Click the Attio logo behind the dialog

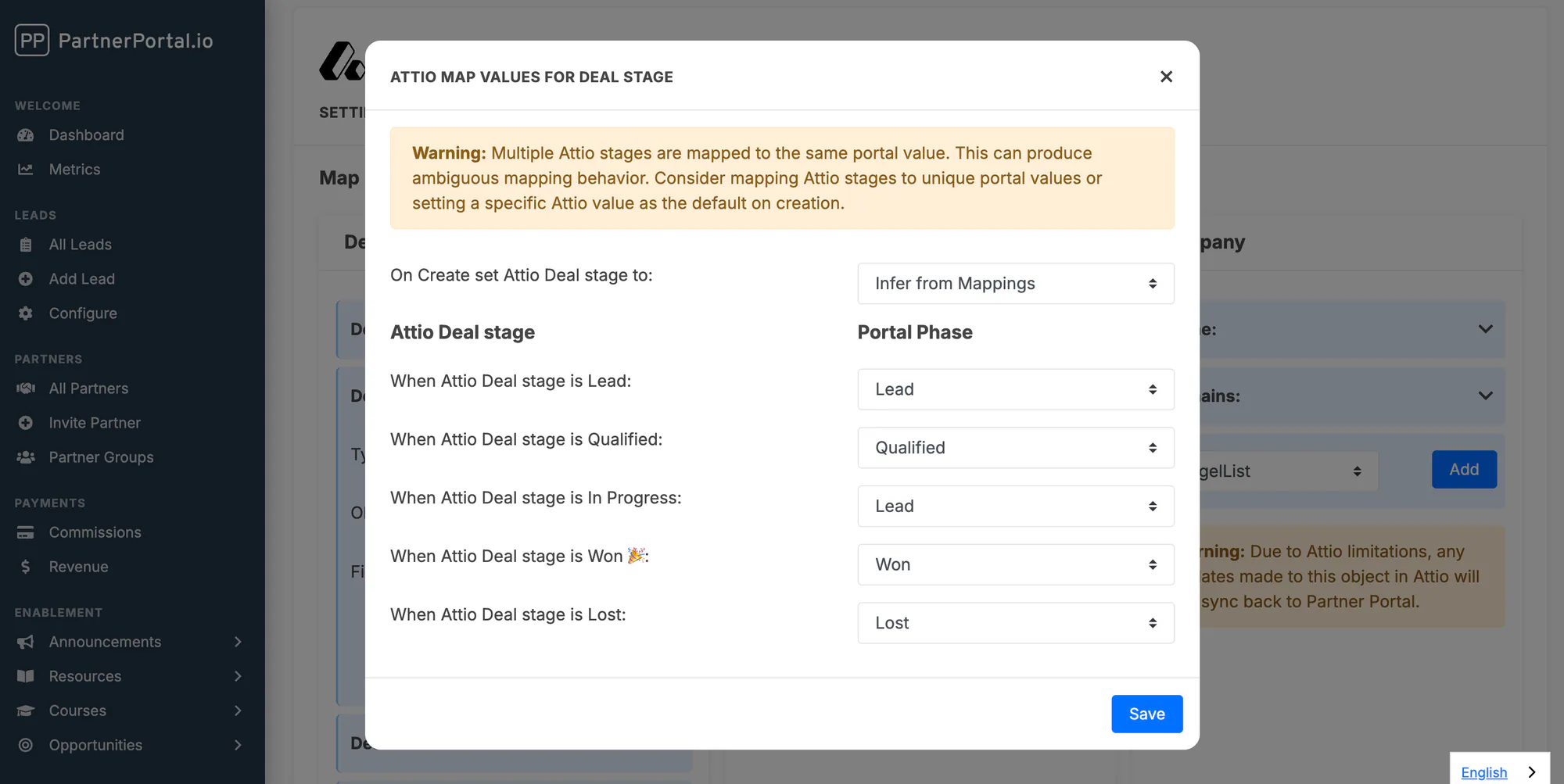coord(342,61)
